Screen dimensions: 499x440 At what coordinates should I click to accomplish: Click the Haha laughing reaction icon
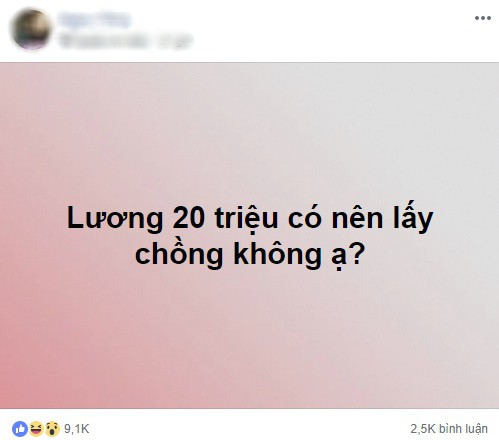point(36,429)
